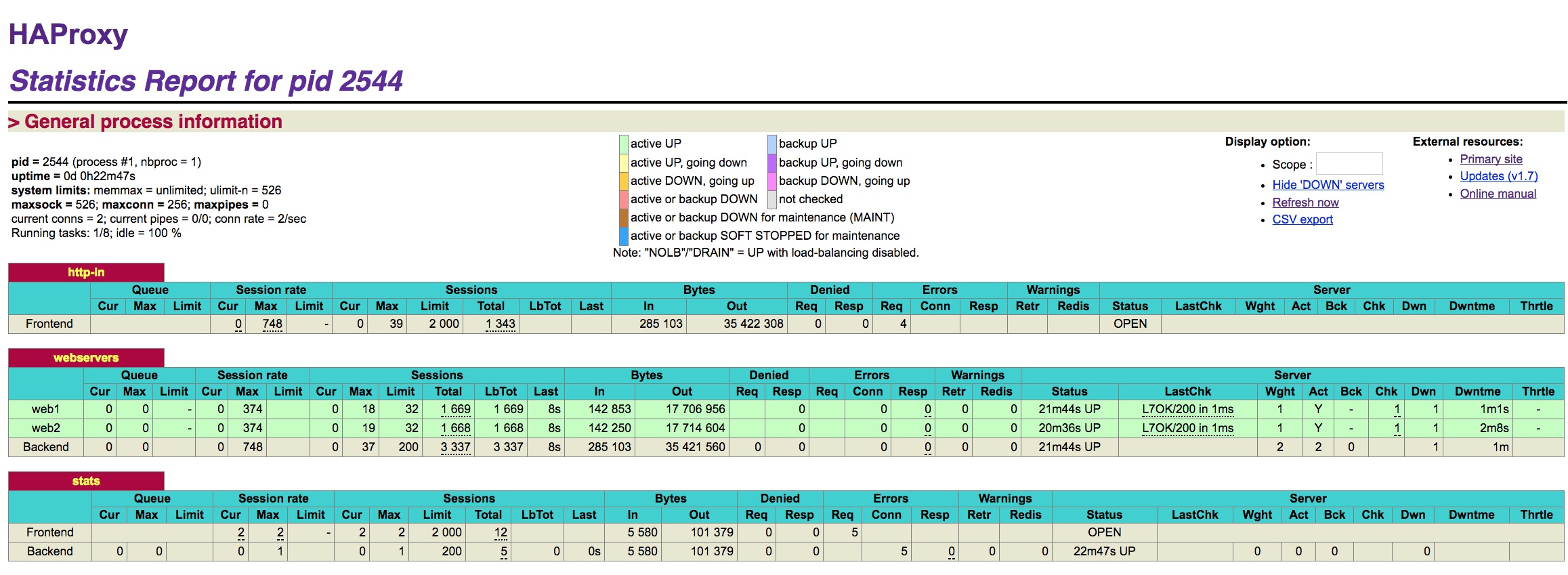
Task: Open the Primary site link
Action: (1491, 159)
